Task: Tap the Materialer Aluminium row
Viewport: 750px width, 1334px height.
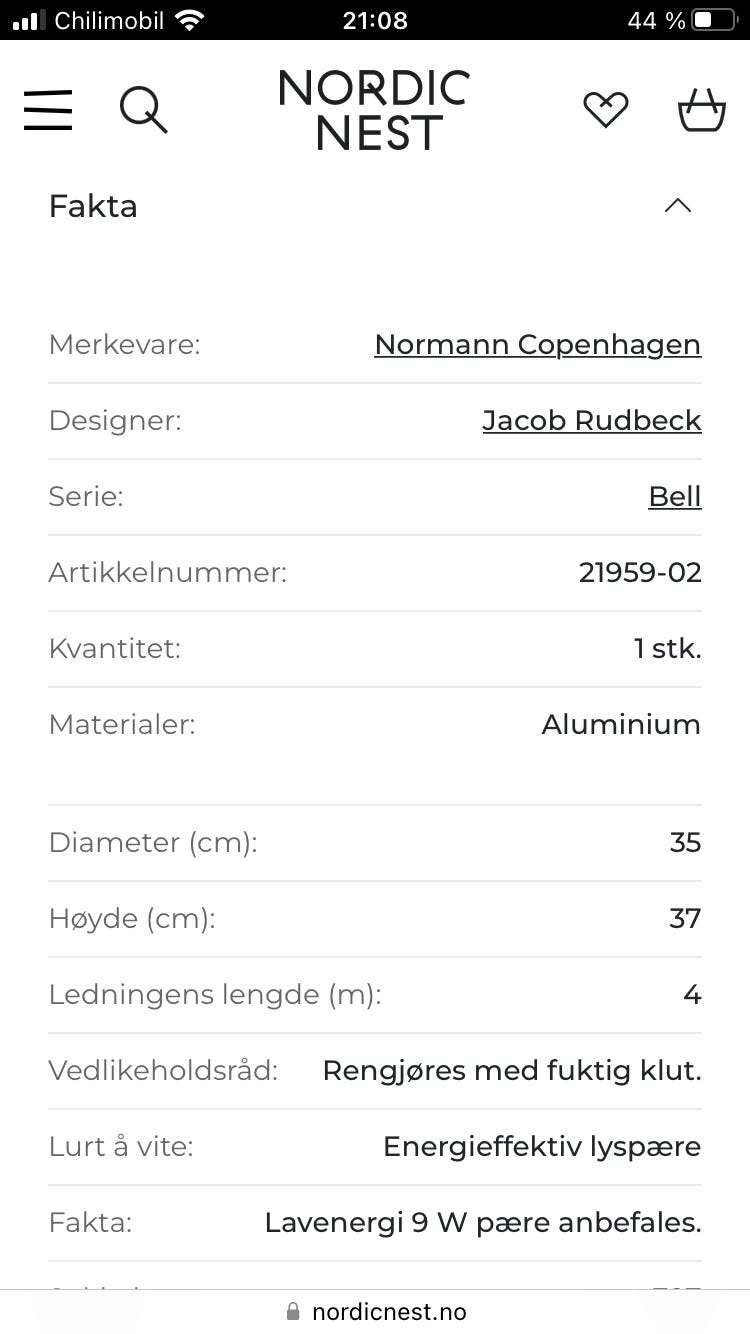Action: pos(375,725)
